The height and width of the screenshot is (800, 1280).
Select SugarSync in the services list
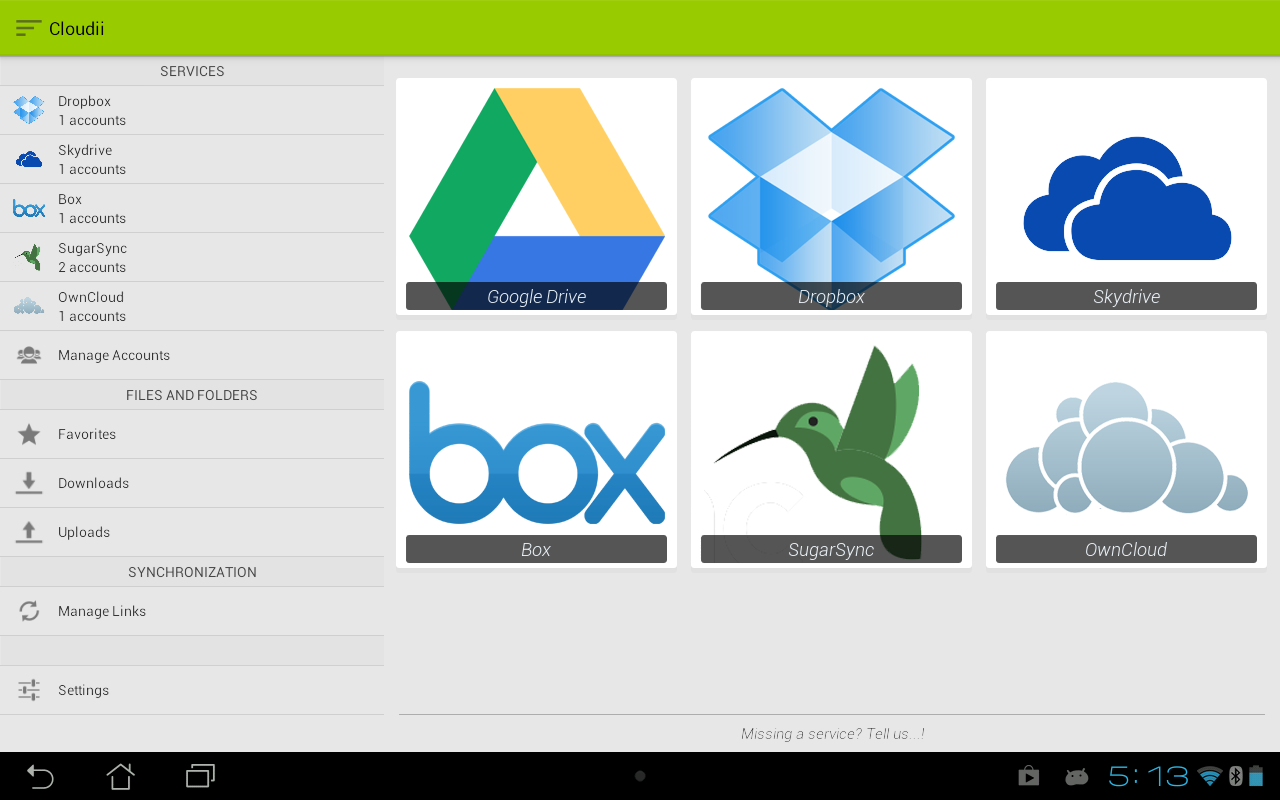pyautogui.click(x=192, y=257)
